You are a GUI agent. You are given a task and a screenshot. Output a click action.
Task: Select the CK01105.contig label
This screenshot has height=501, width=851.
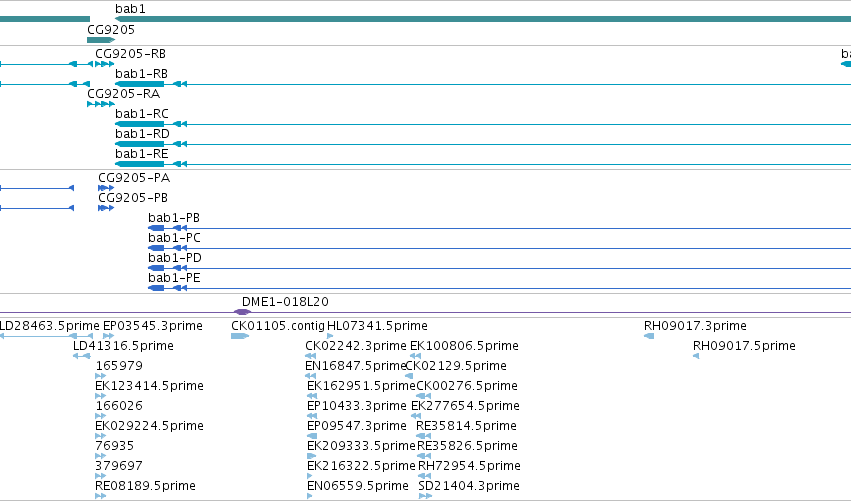pos(278,326)
